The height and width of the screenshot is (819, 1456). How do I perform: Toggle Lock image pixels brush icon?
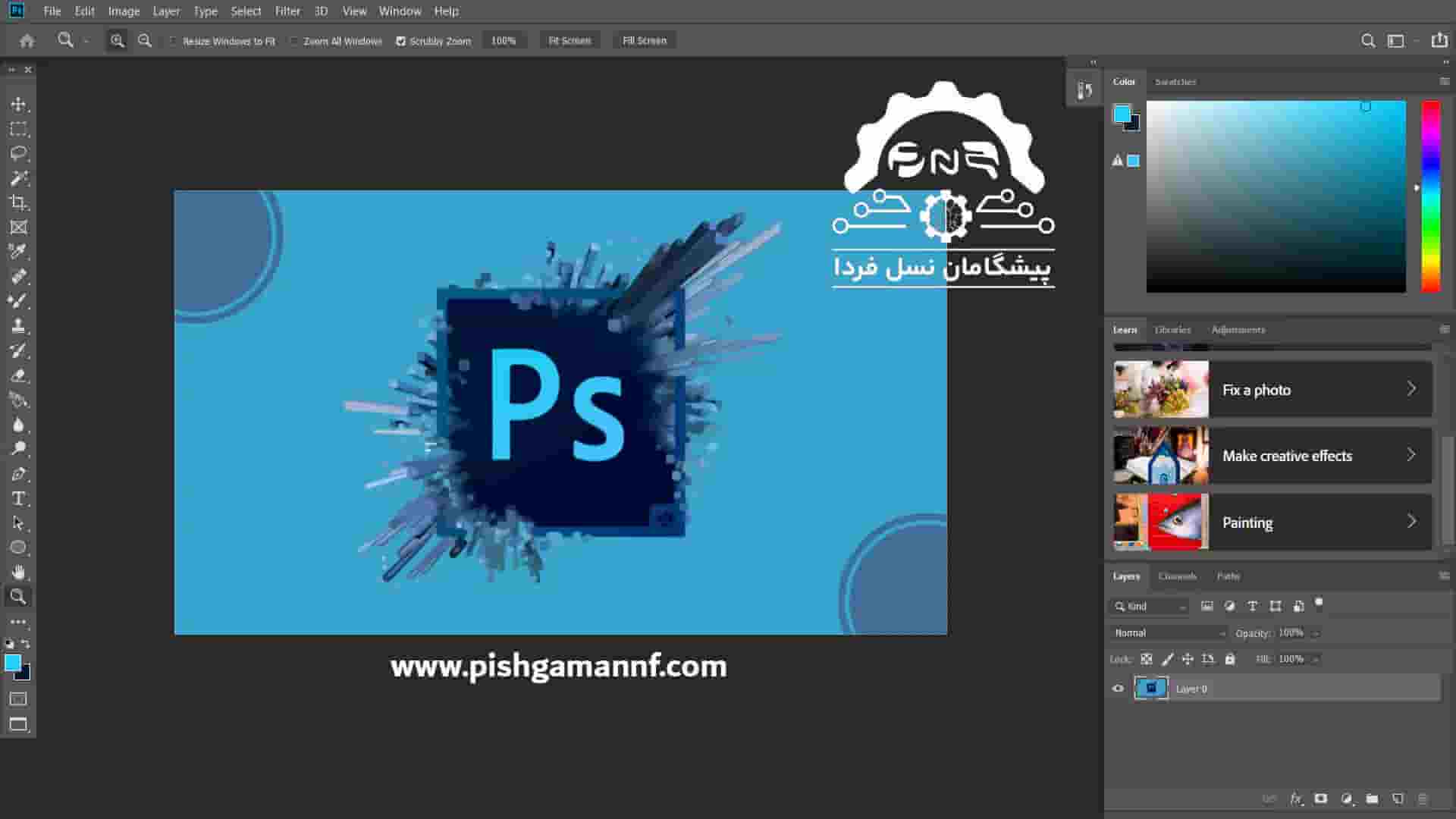[1168, 659]
